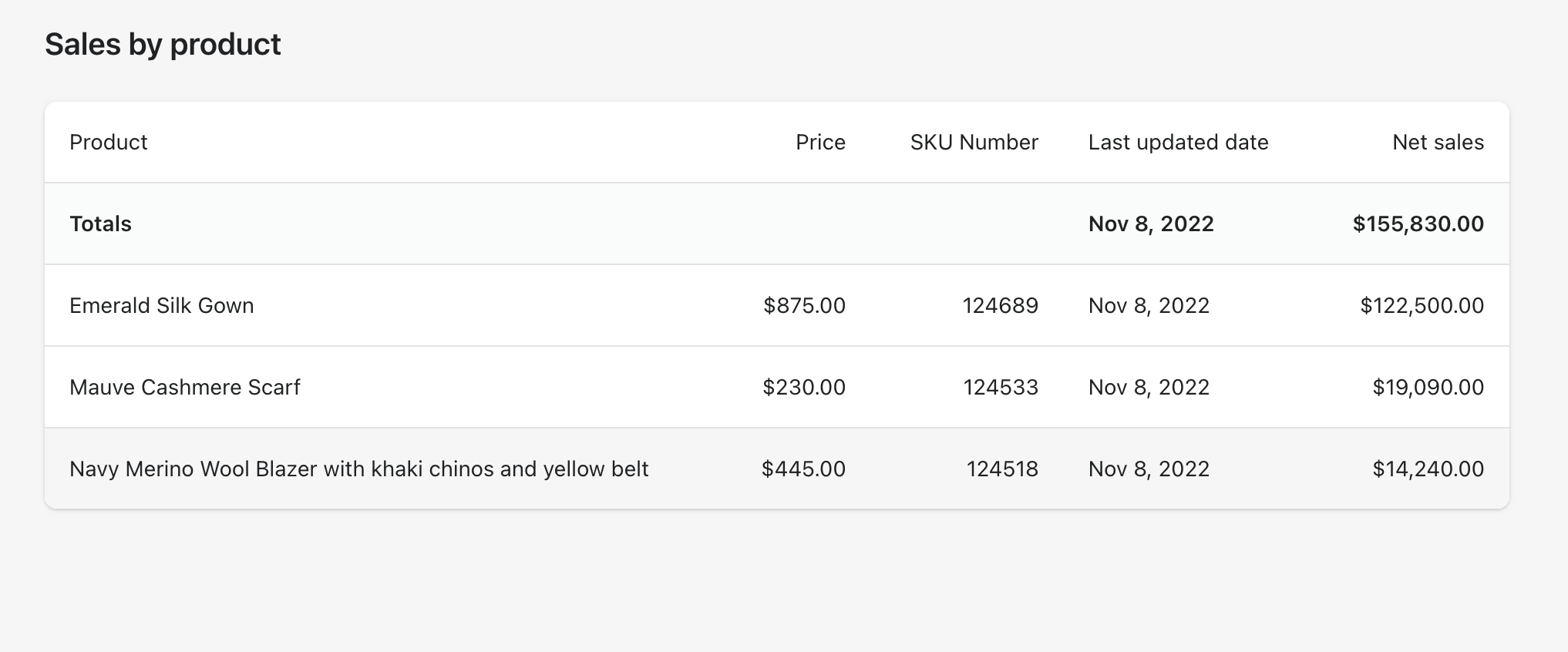The image size is (1568, 652).
Task: Click the $230.00 price cell
Action: [804, 388]
